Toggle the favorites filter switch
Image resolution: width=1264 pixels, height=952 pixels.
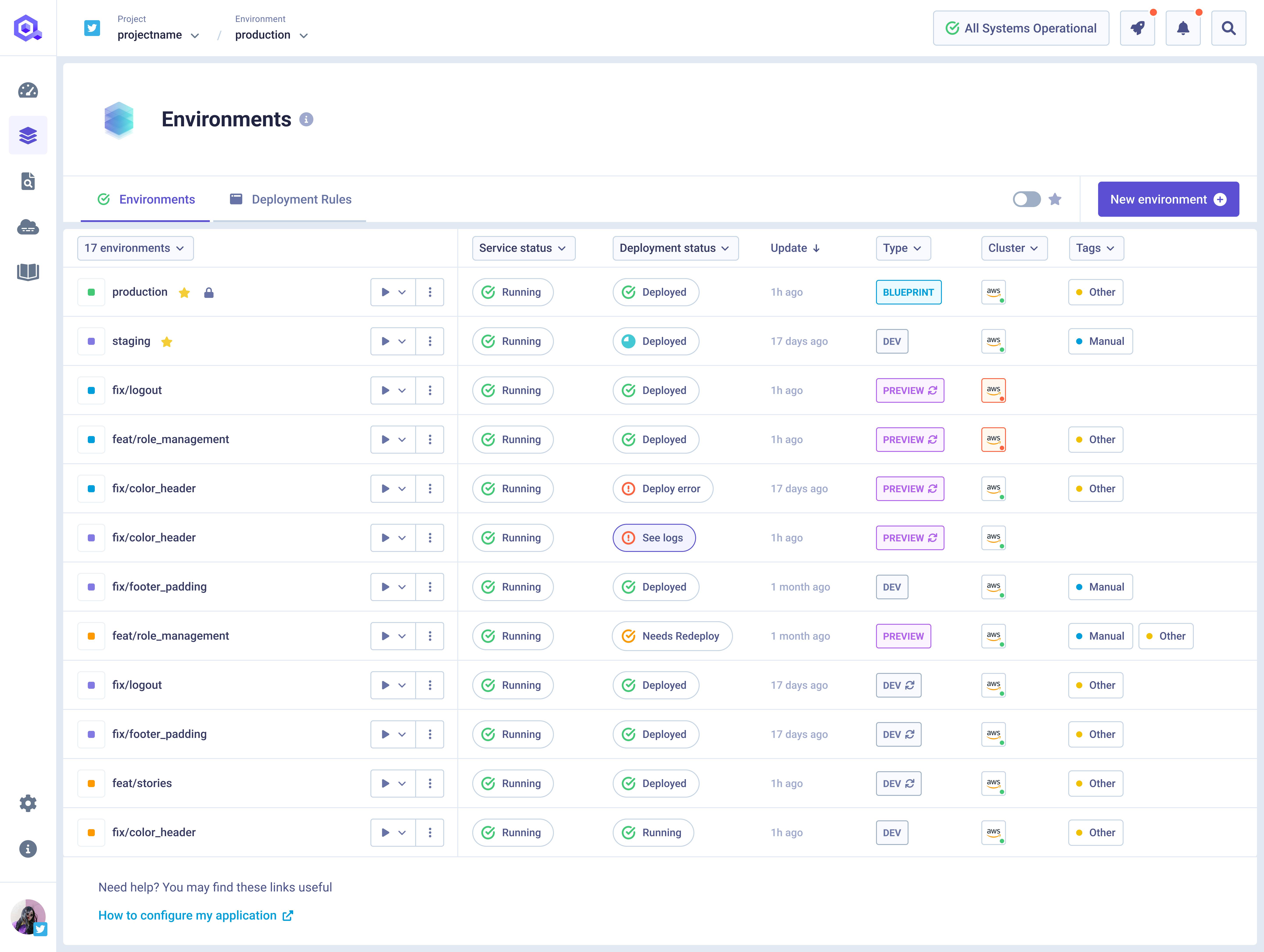(x=1026, y=199)
